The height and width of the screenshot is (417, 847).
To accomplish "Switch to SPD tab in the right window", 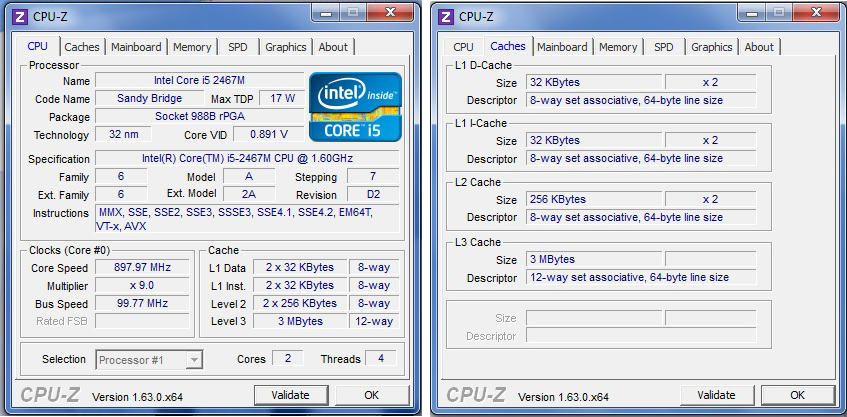I will [x=664, y=47].
